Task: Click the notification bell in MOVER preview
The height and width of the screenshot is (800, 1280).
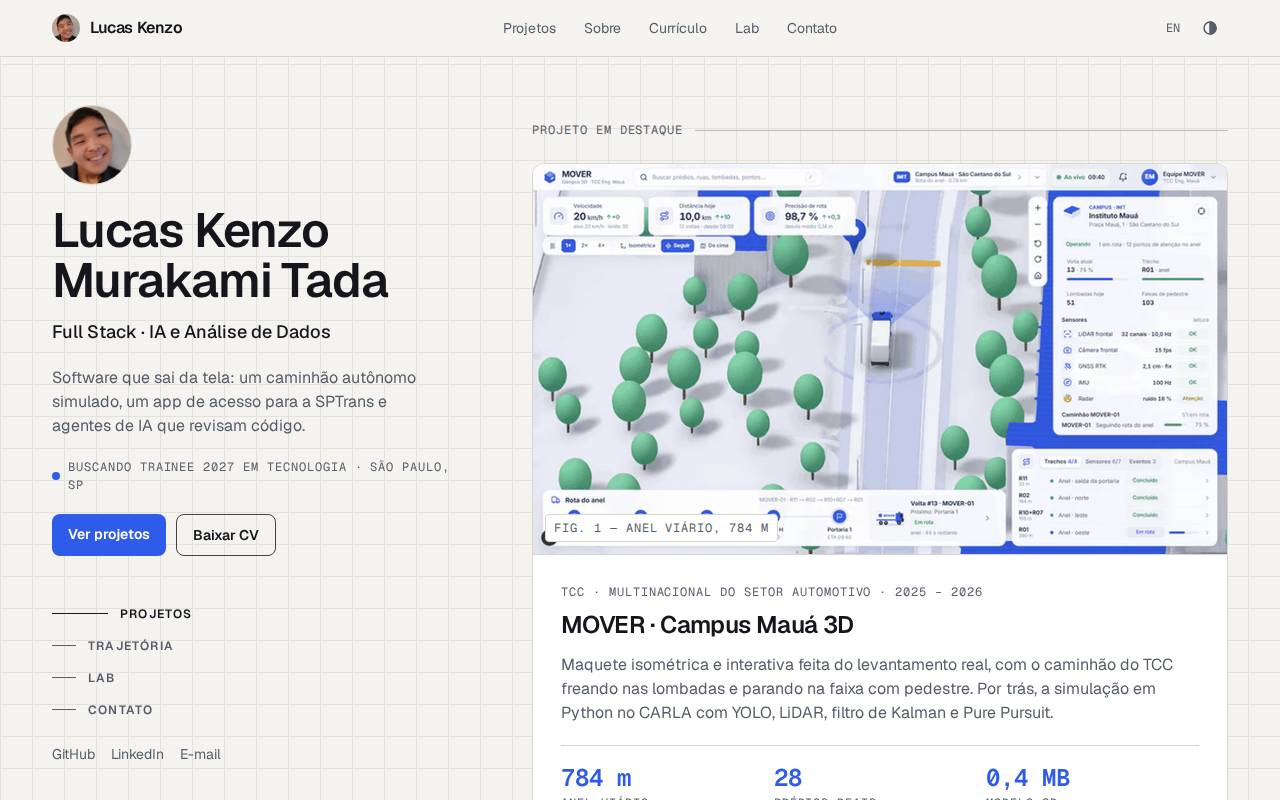Action: (1123, 177)
